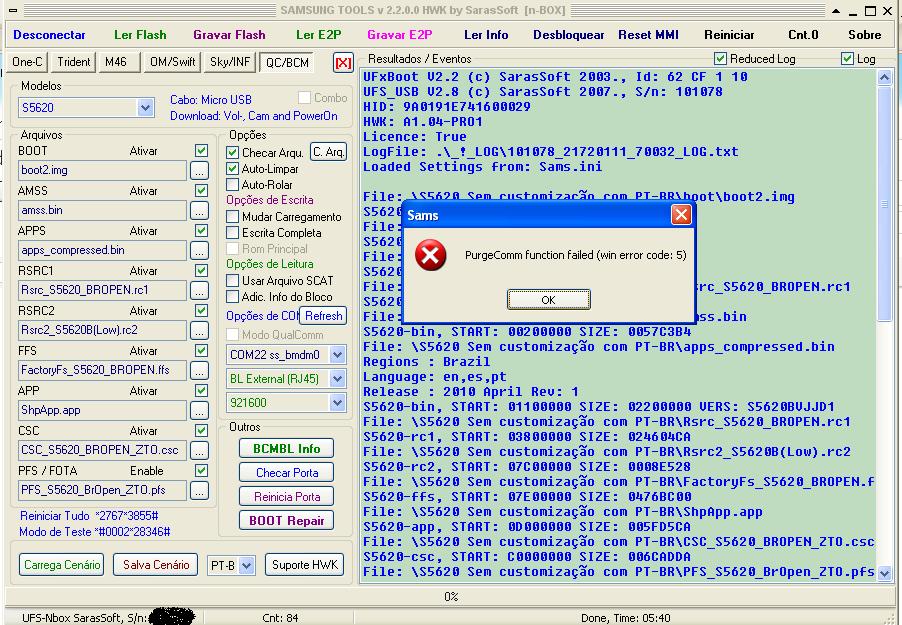Click the C. Arq. button
Image resolution: width=902 pixels, height=625 pixels.
coord(328,152)
